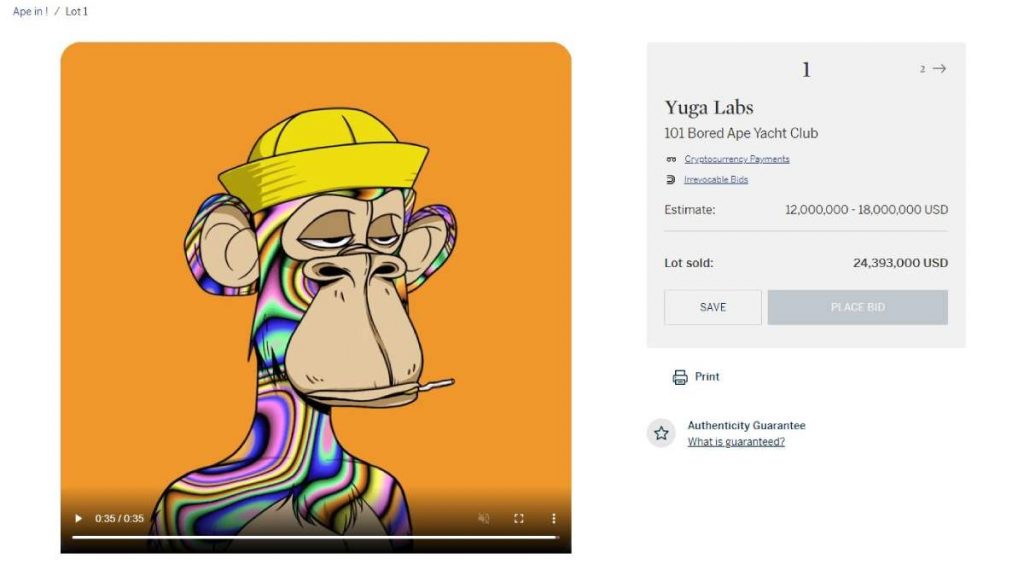Screen dimensions: 1024x576
Task: Click the Yuga Labs title
Action: 709,107
